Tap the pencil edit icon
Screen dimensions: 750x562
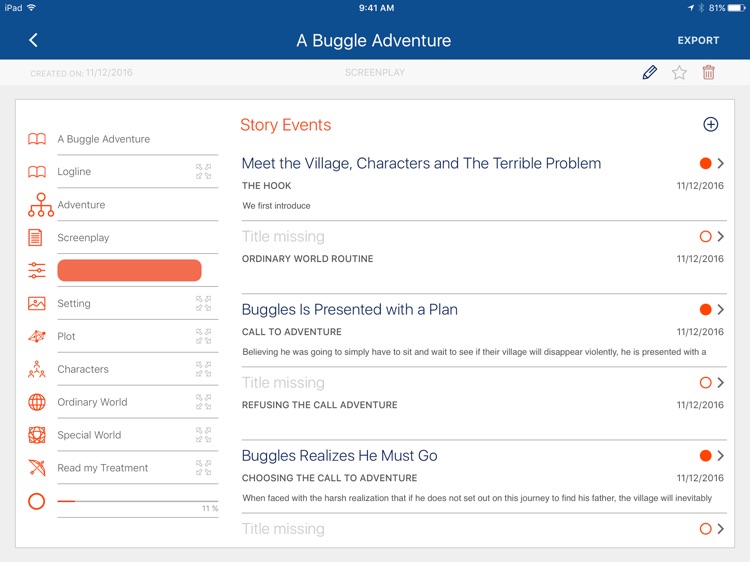[x=649, y=73]
